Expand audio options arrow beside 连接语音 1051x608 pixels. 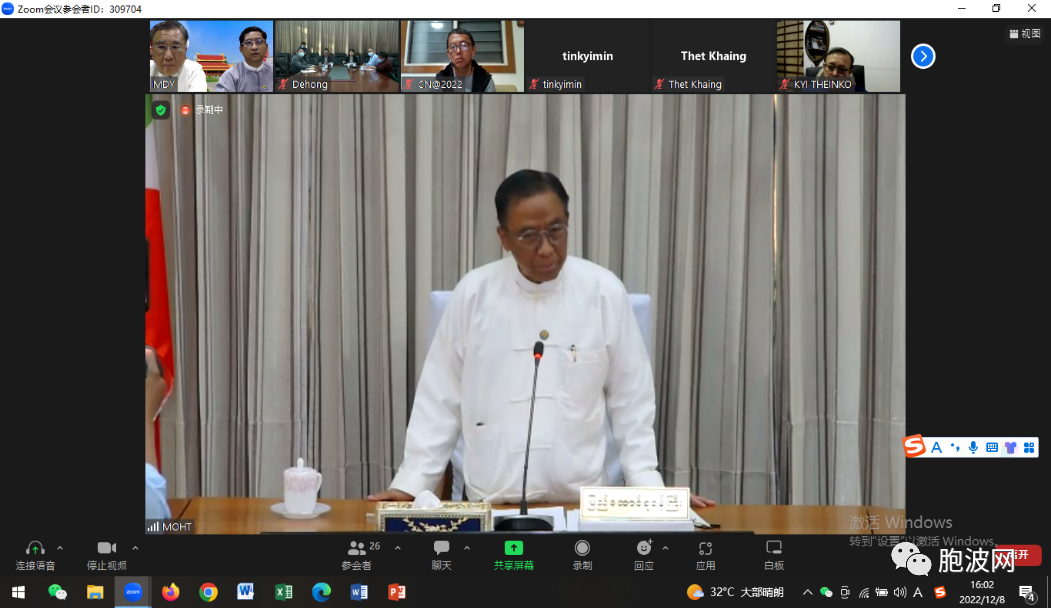pyautogui.click(x=60, y=548)
